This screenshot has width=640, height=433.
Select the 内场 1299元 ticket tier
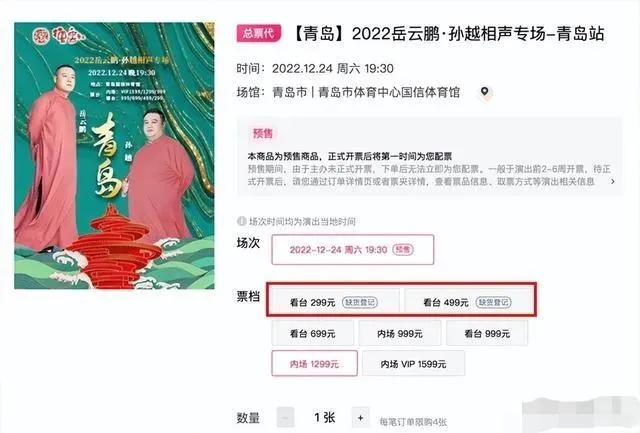click(314, 363)
